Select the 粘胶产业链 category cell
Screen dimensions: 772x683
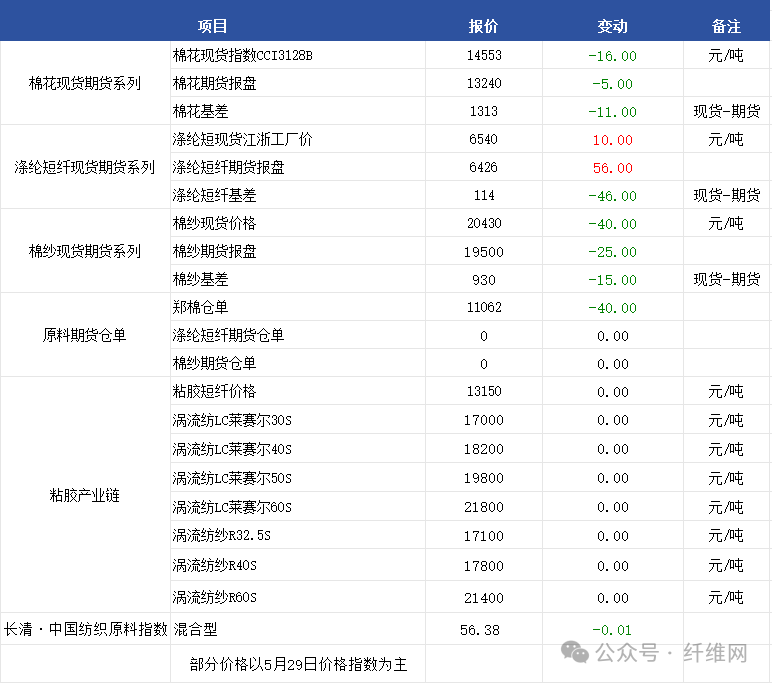(85, 495)
